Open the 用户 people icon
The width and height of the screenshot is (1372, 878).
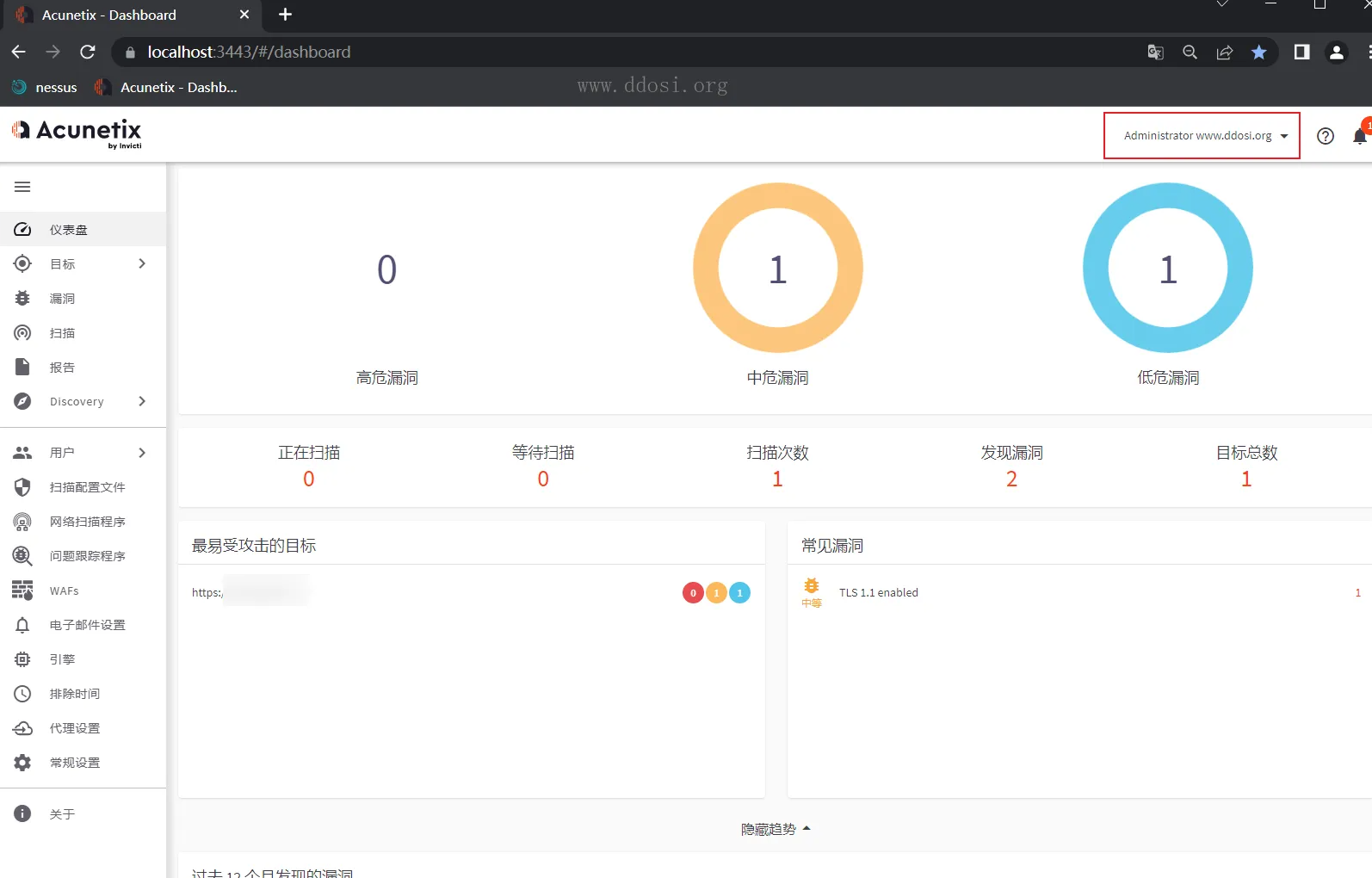(x=22, y=453)
